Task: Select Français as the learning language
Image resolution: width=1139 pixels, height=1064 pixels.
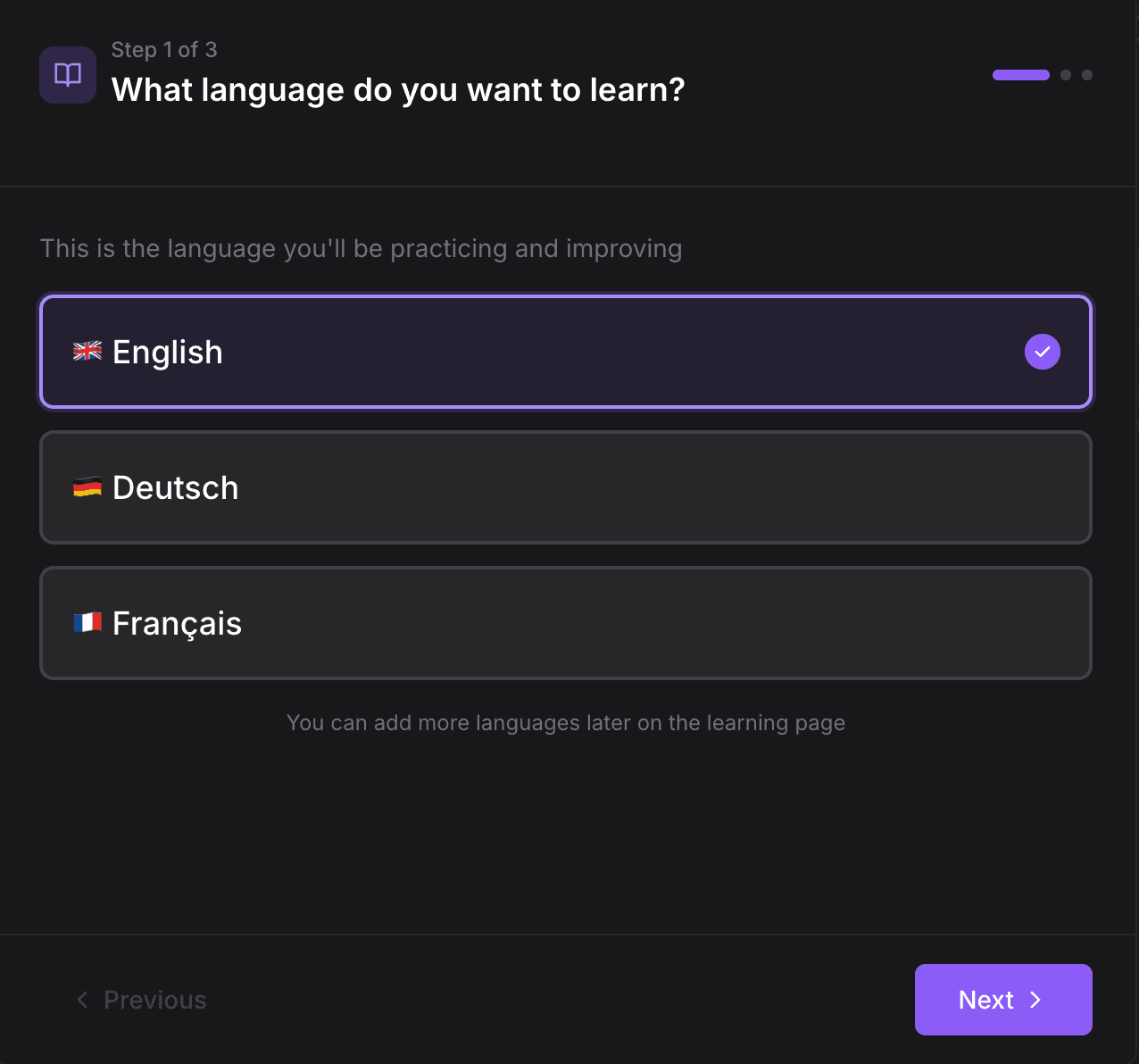Action: (565, 622)
